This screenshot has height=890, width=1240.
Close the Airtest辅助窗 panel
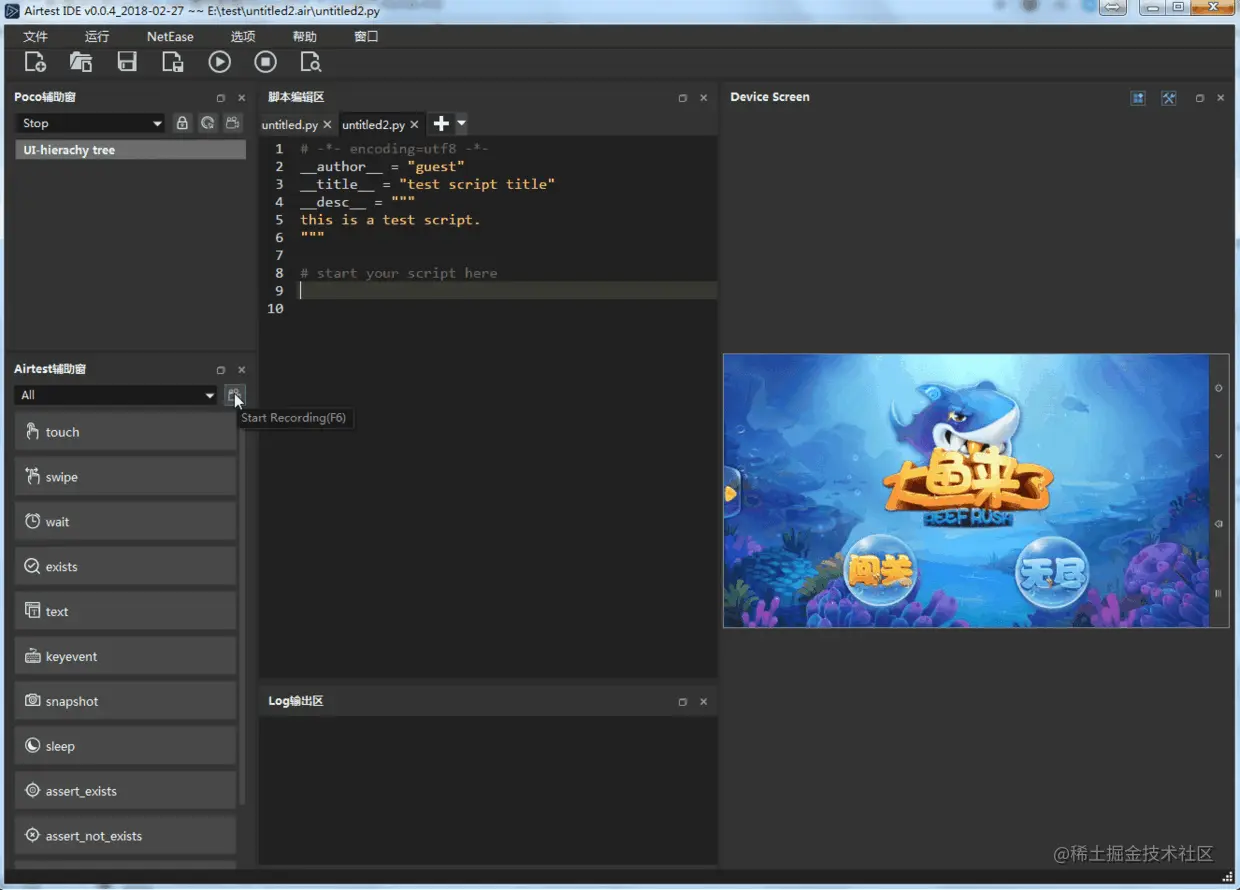[x=241, y=370]
